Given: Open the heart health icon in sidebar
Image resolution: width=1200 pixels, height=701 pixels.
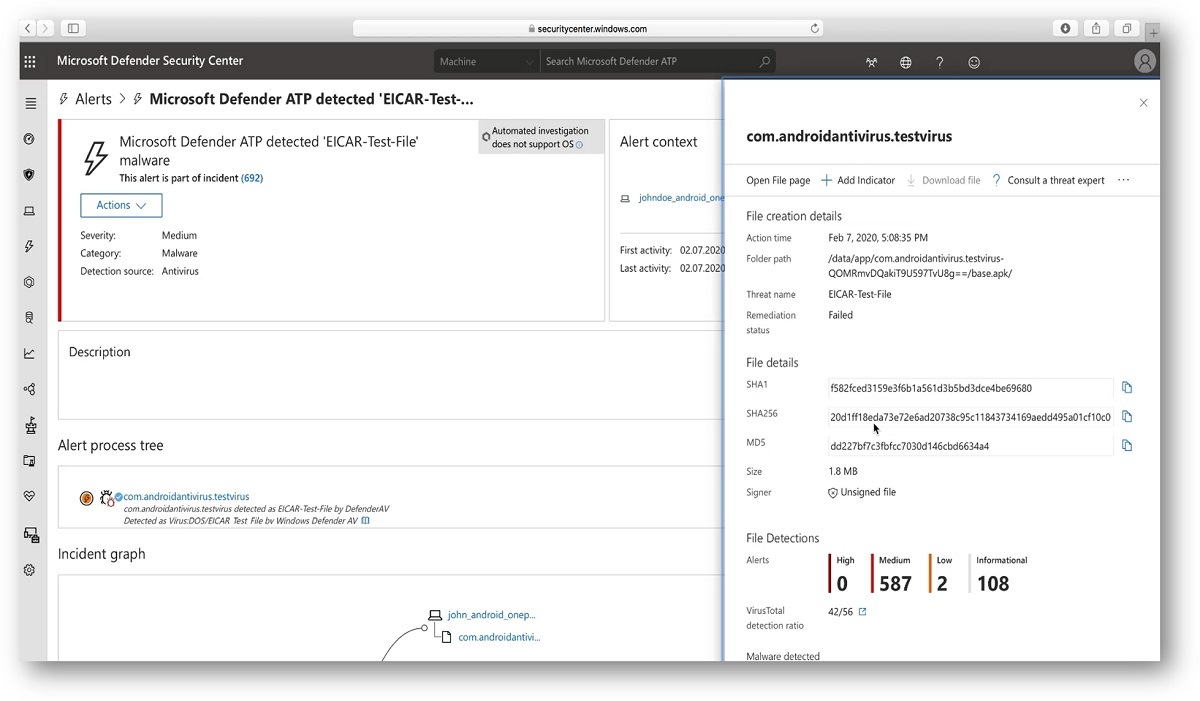Looking at the screenshot, I should point(29,496).
